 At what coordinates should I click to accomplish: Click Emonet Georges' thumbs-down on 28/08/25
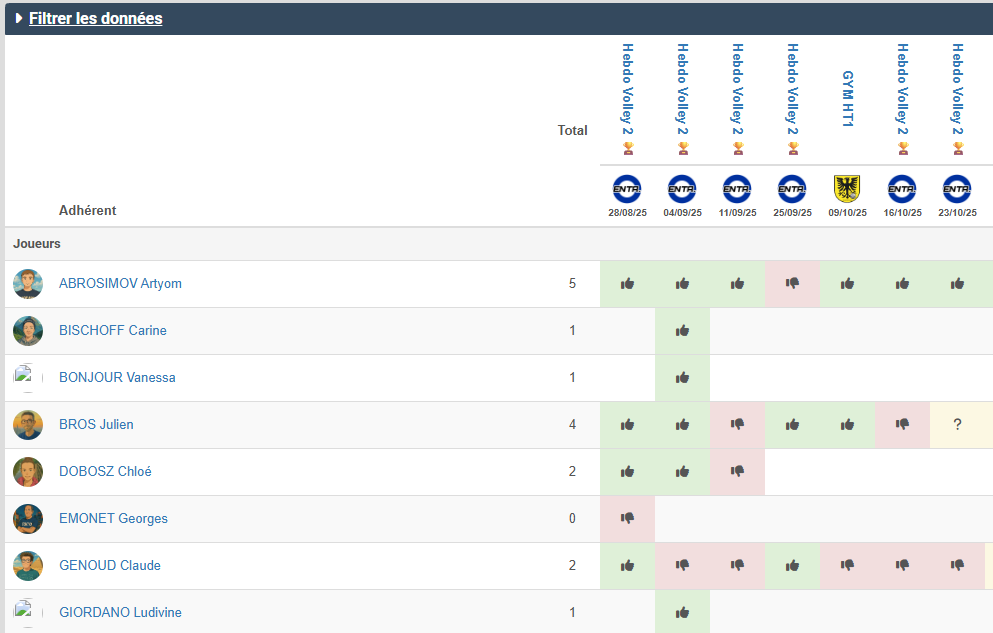627,518
